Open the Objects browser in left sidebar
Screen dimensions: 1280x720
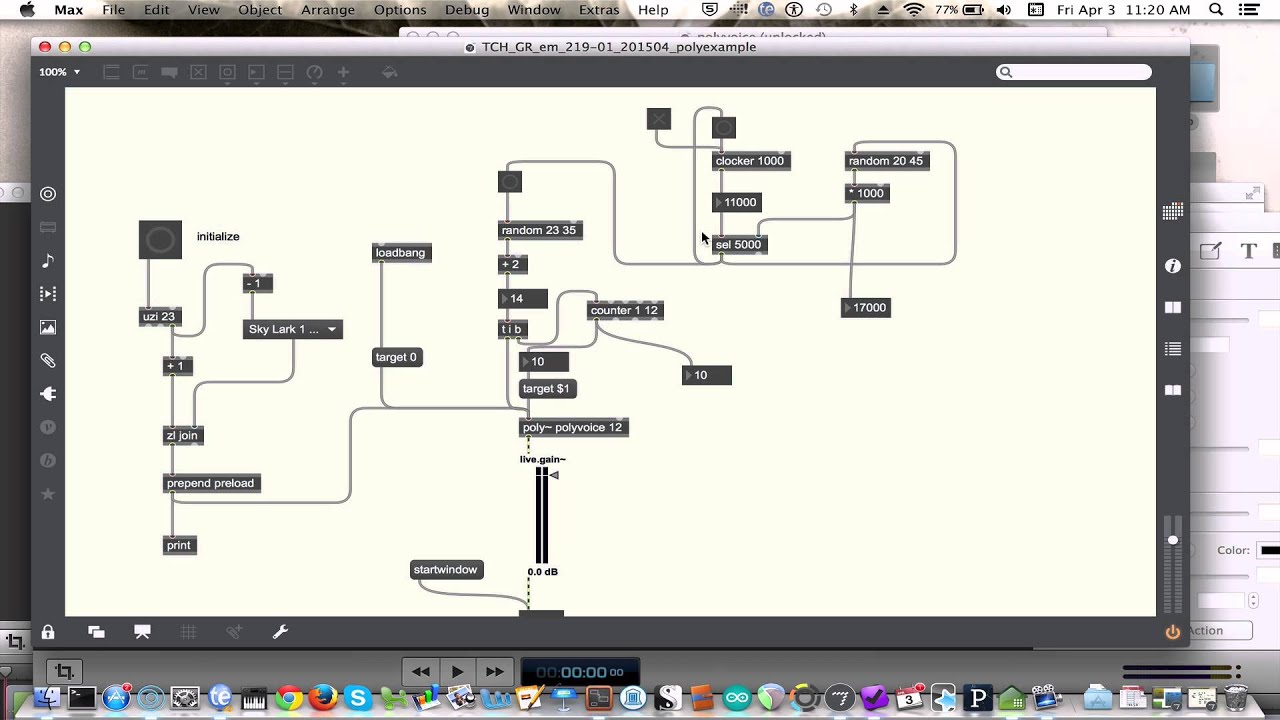pos(48,194)
